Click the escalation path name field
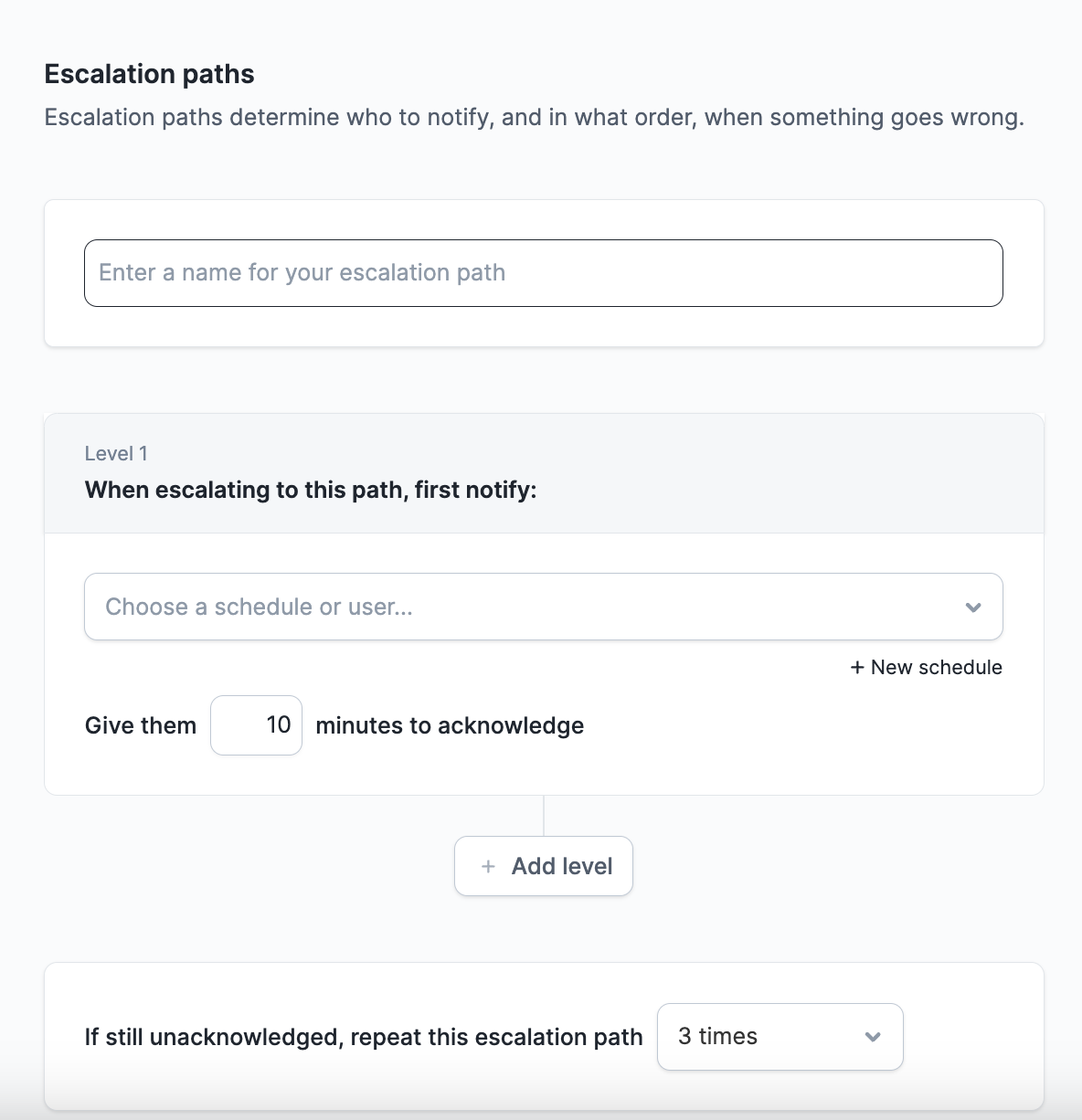The height and width of the screenshot is (1120, 1082). 543,273
